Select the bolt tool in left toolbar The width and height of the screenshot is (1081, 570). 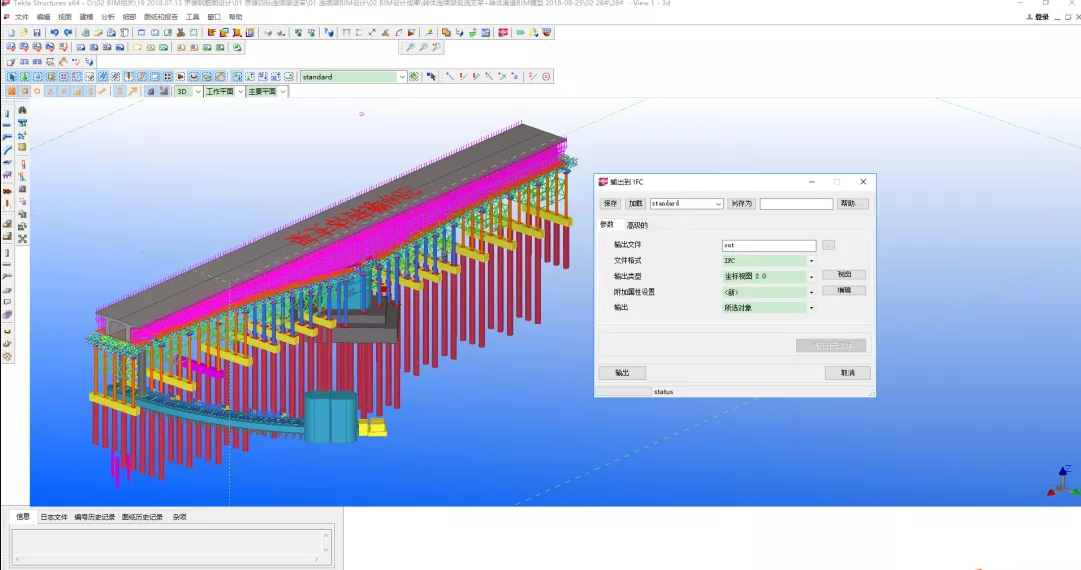pyautogui.click(x=7, y=190)
